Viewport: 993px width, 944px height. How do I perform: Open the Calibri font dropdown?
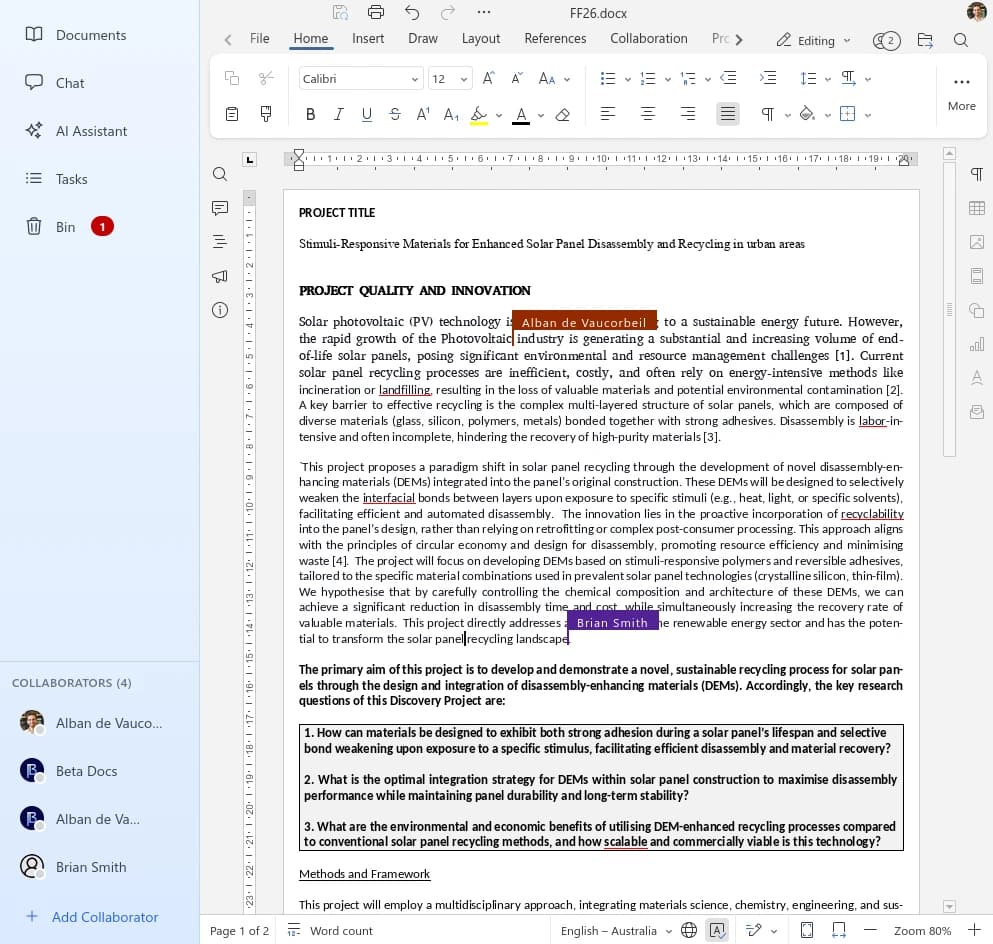(360, 77)
